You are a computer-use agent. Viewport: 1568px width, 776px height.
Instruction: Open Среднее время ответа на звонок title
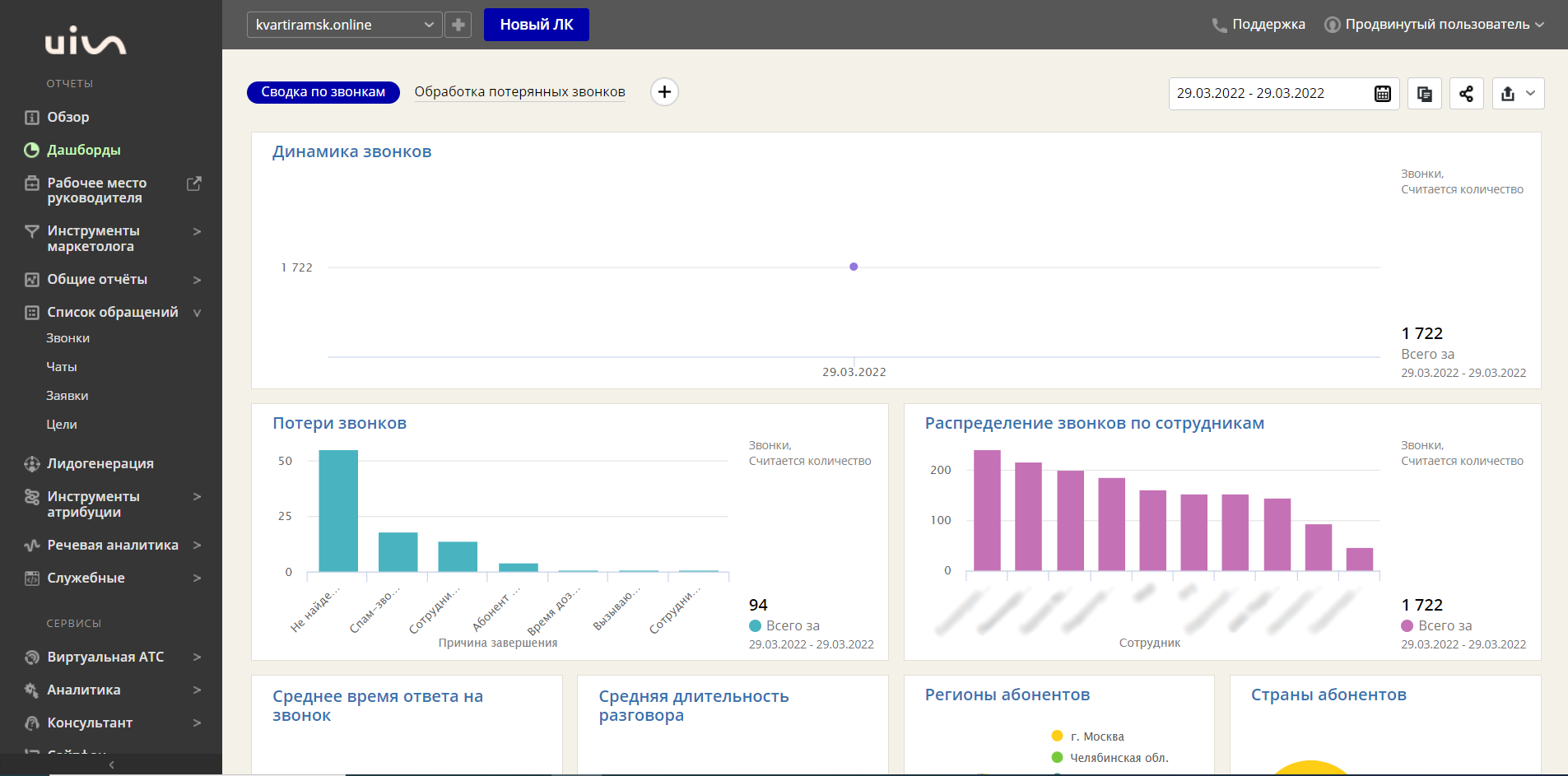(x=378, y=706)
